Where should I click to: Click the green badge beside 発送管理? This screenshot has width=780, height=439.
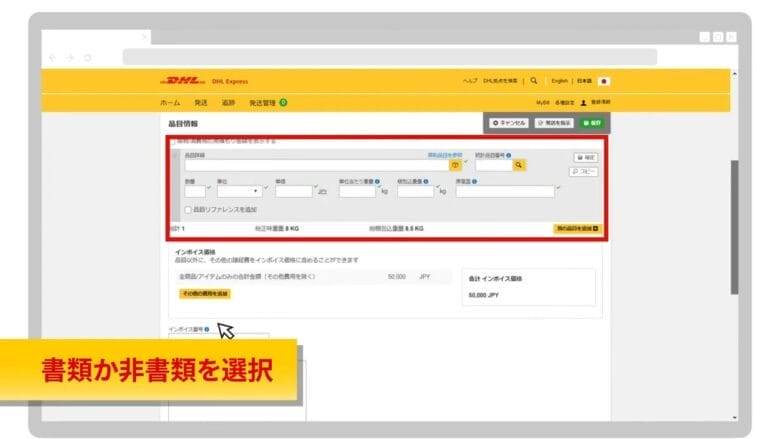[283, 102]
